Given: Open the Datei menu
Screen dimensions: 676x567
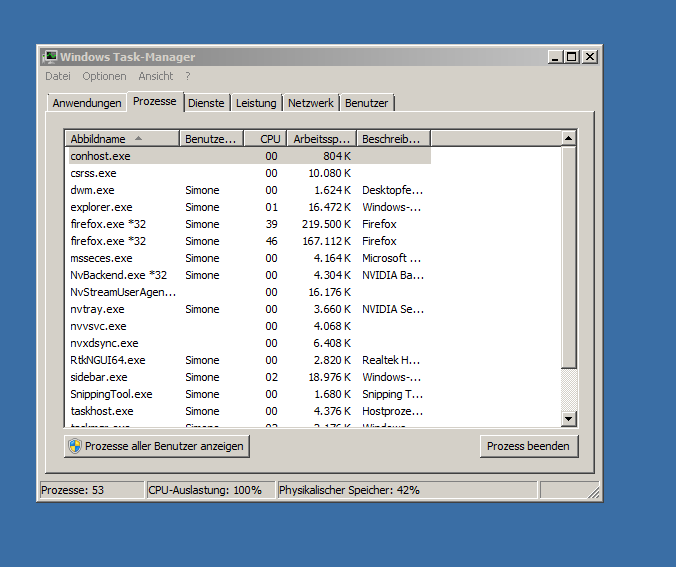Looking at the screenshot, I should pos(58,76).
